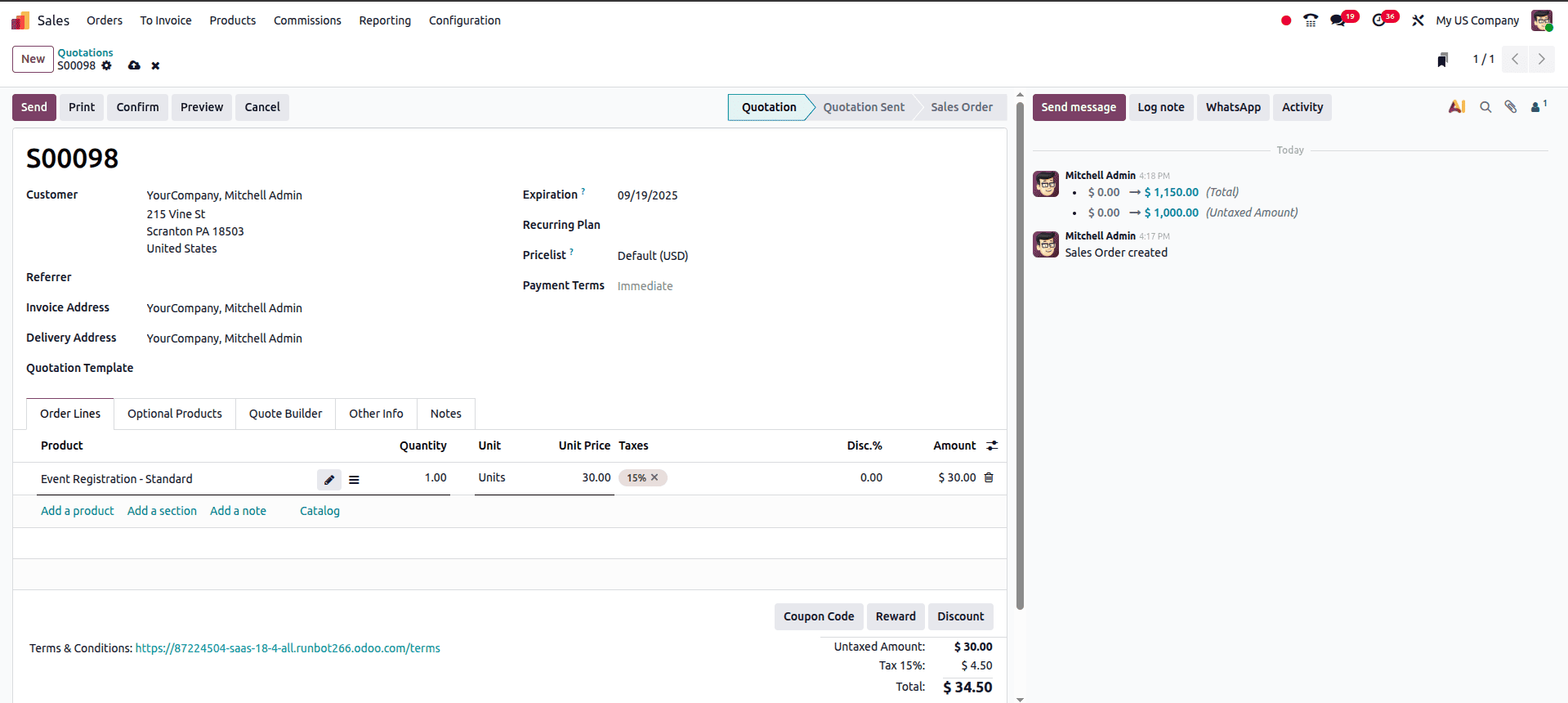The width and height of the screenshot is (1568, 703).
Task: Switch to the Optional Products tab
Action: pos(175,414)
